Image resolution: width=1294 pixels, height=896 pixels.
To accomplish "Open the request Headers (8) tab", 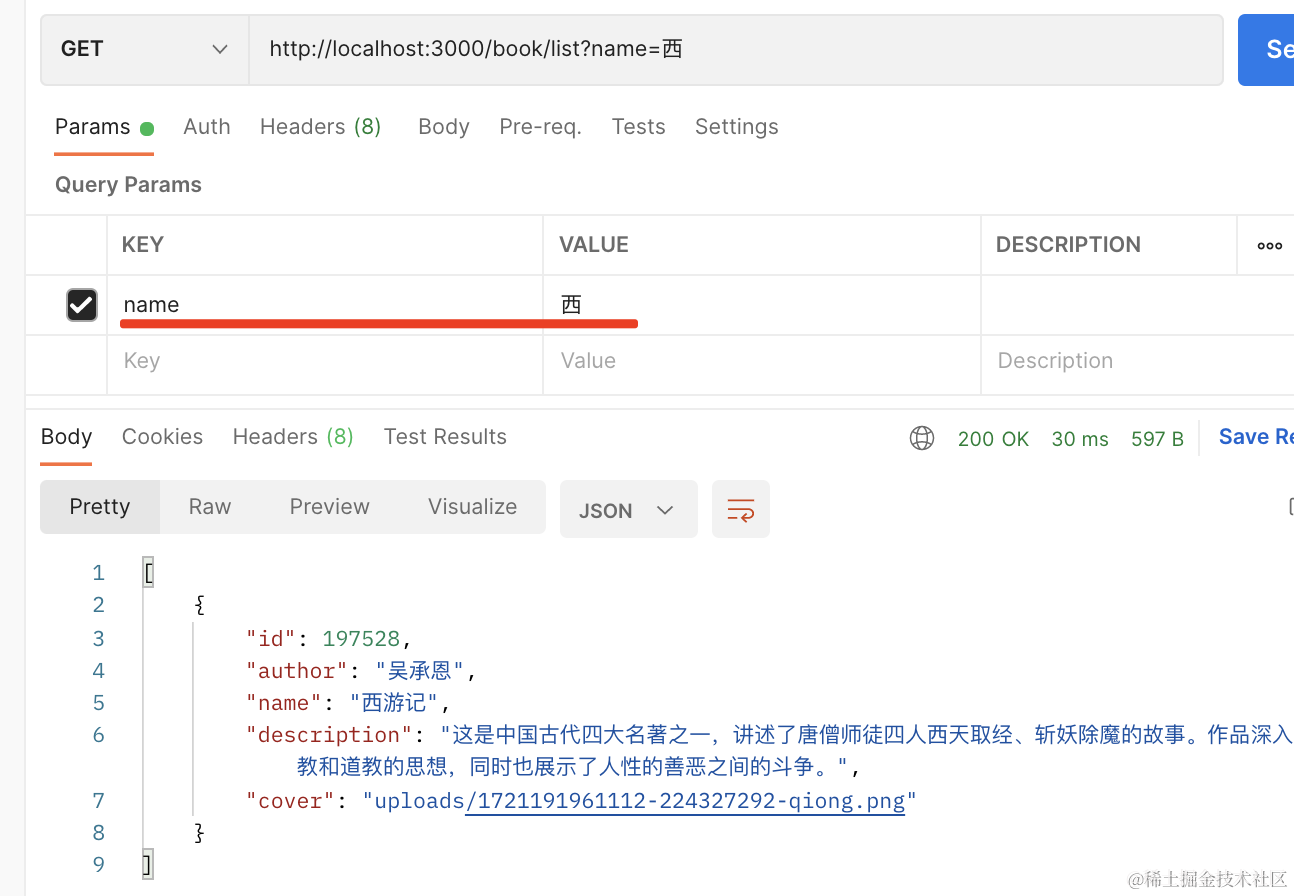I will coord(320,127).
